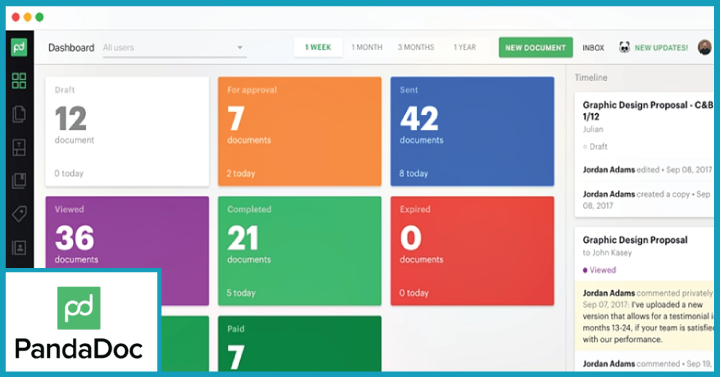Open the Catalog tag icon in sidebar

(19, 214)
